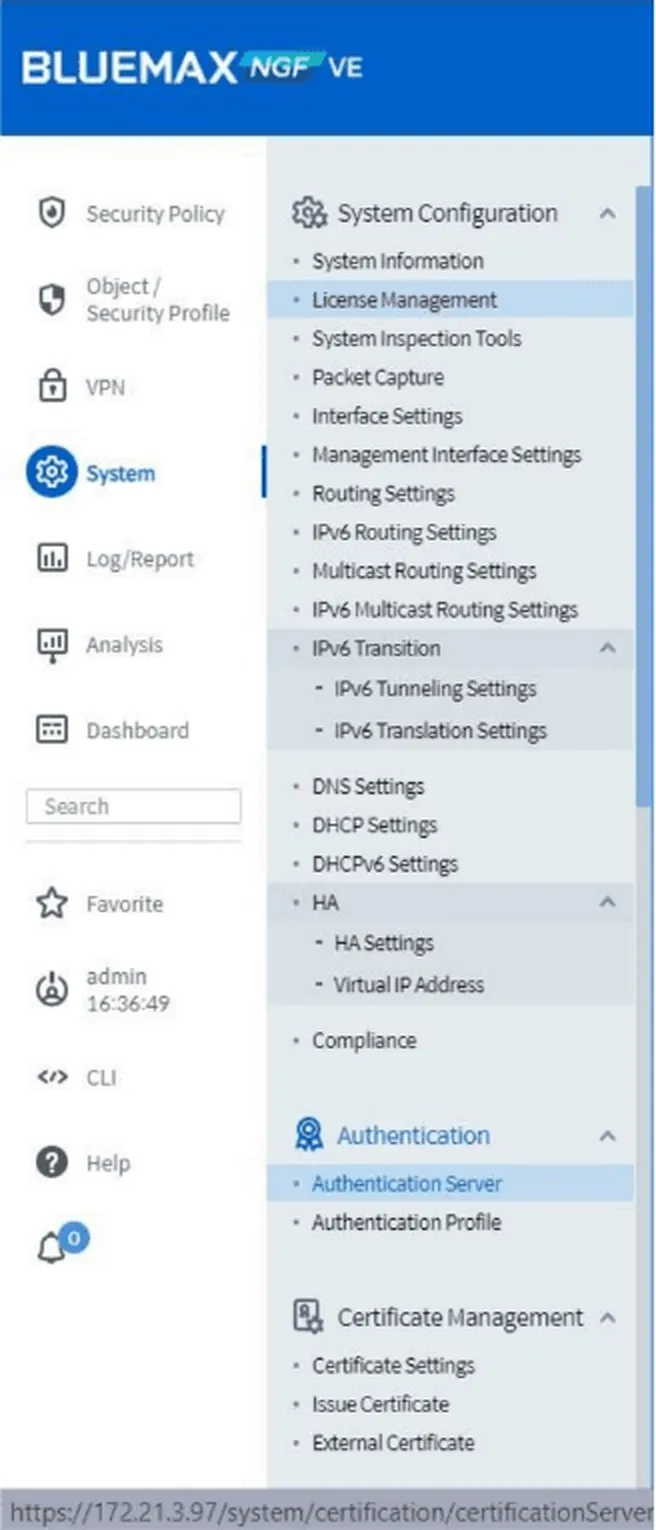Click the System Configuration gears icon
The height and width of the screenshot is (1530, 656).
pos(309,213)
